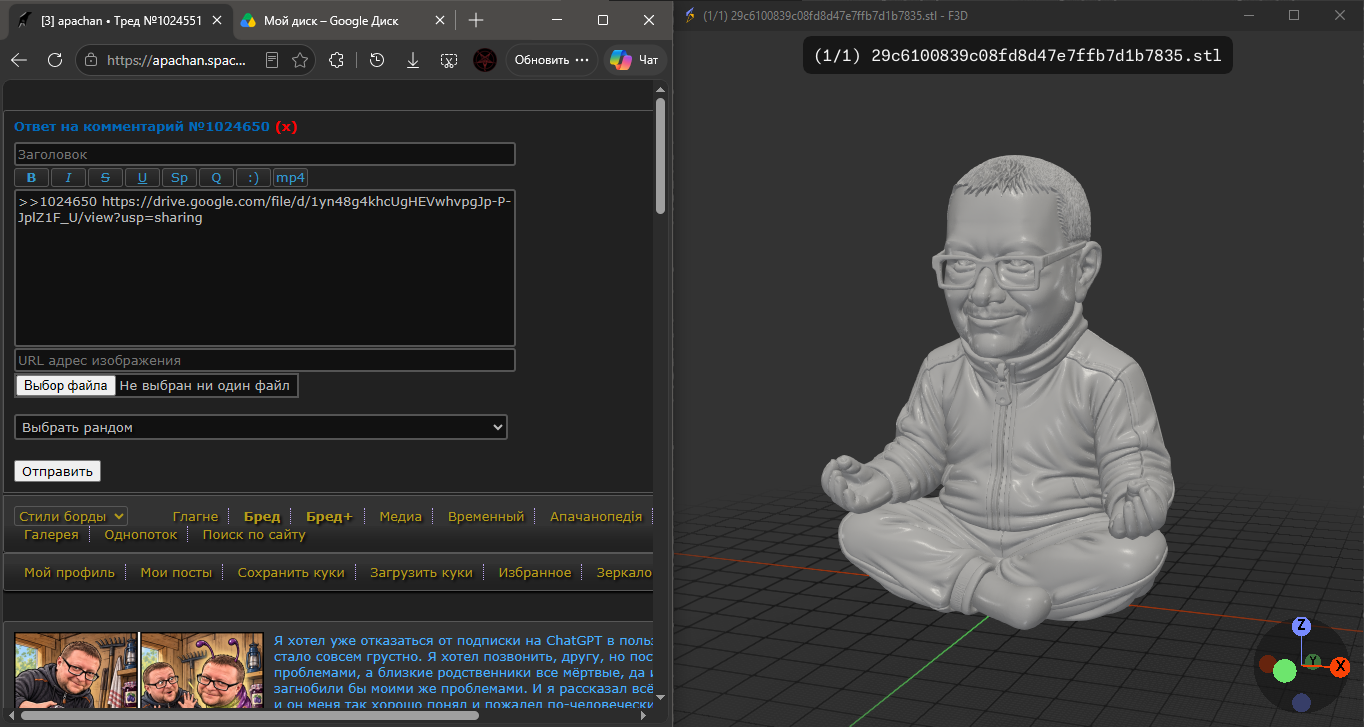Toggle italic I formatting button
Image resolution: width=1364 pixels, height=727 pixels.
[68, 178]
